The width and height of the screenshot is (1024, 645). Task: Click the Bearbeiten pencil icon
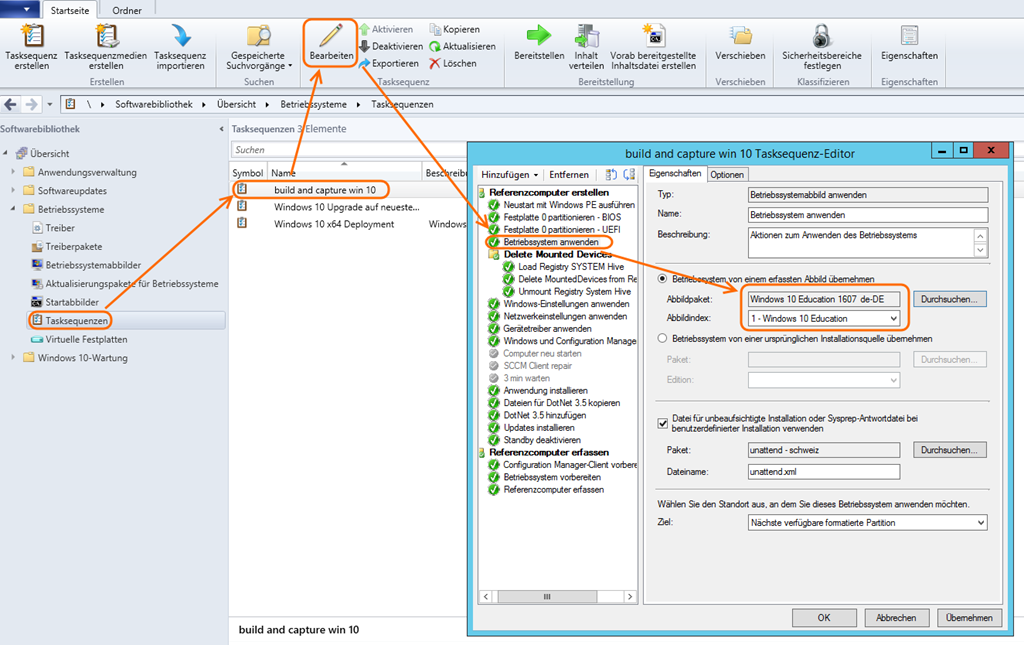click(330, 36)
